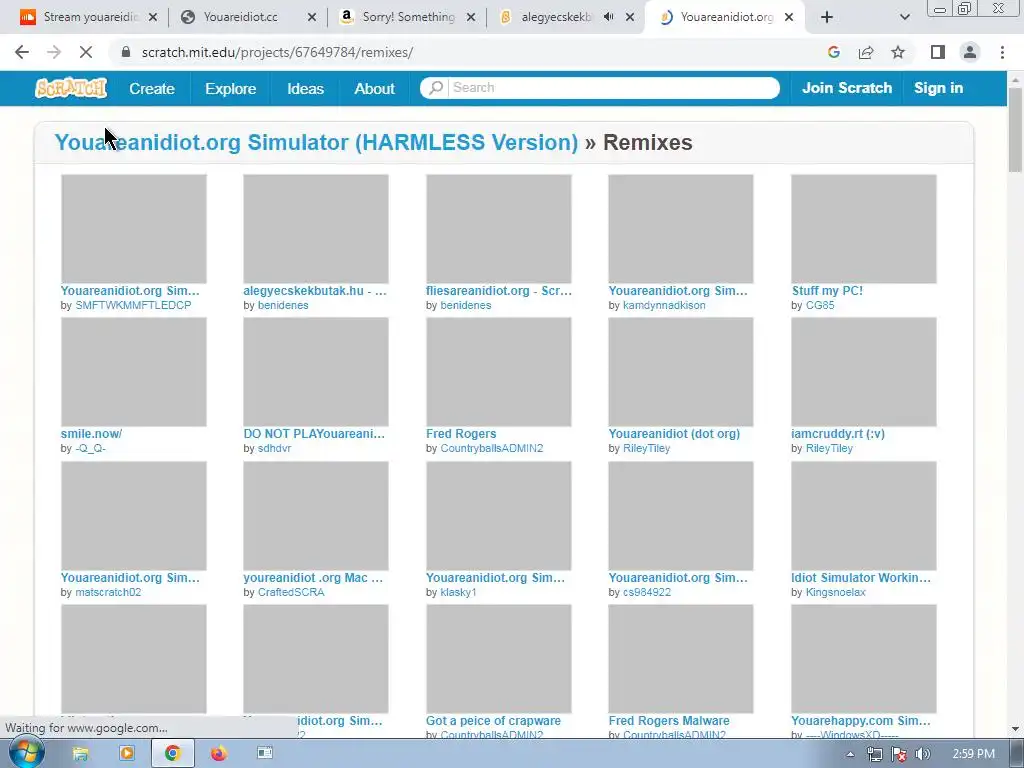Click the browser address bar URL

(x=278, y=52)
